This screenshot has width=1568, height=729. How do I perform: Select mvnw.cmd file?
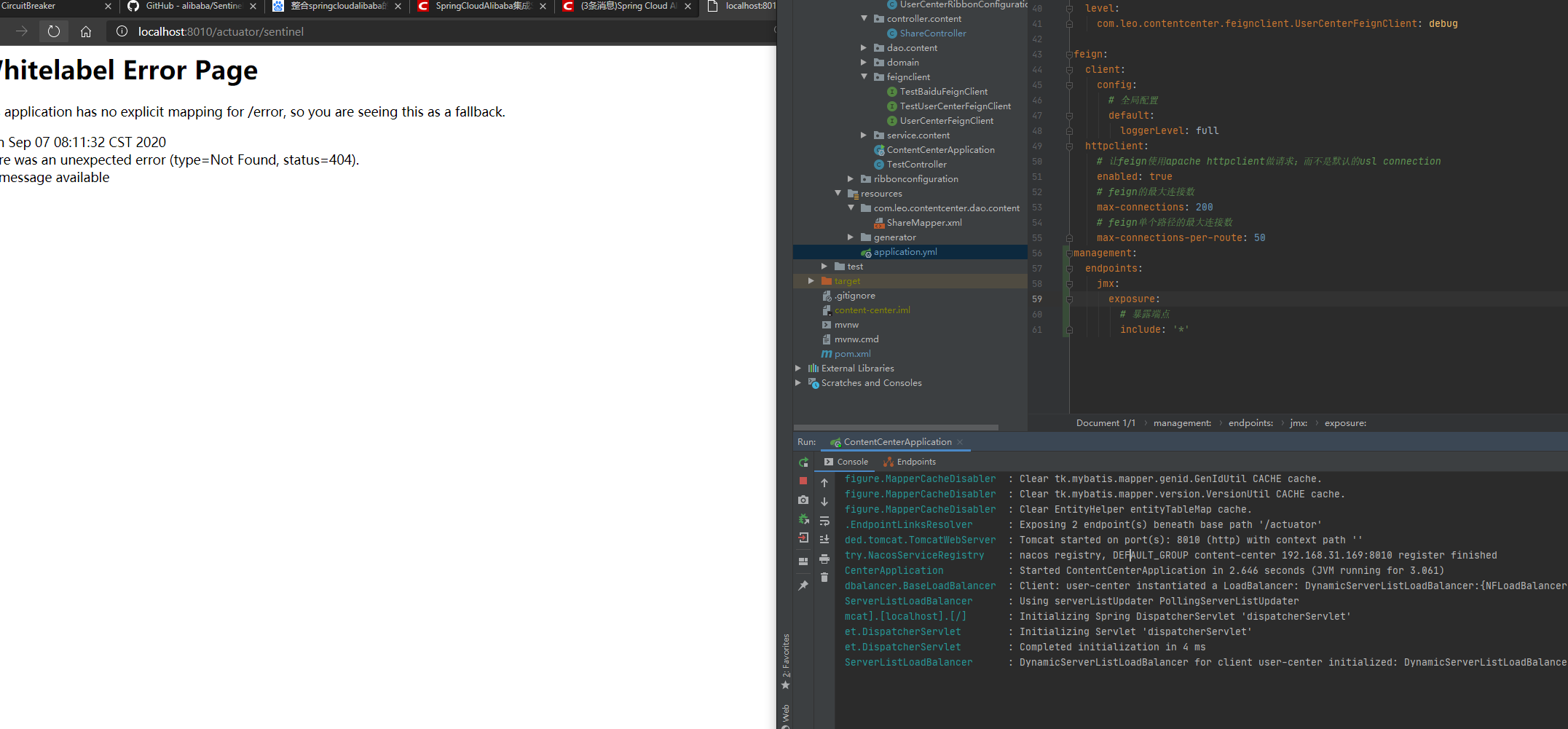[856, 339]
